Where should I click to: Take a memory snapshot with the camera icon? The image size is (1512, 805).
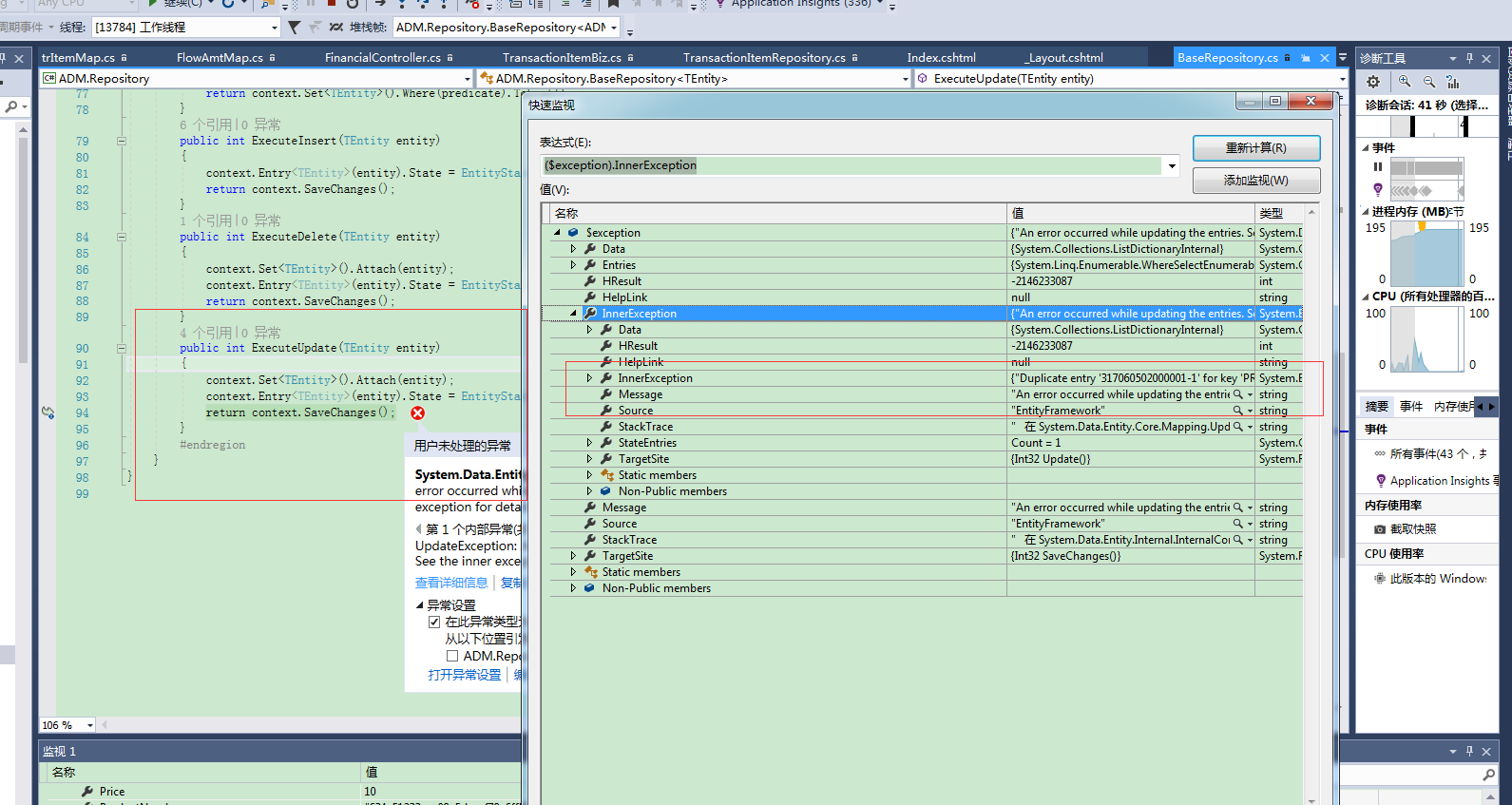tap(1380, 528)
